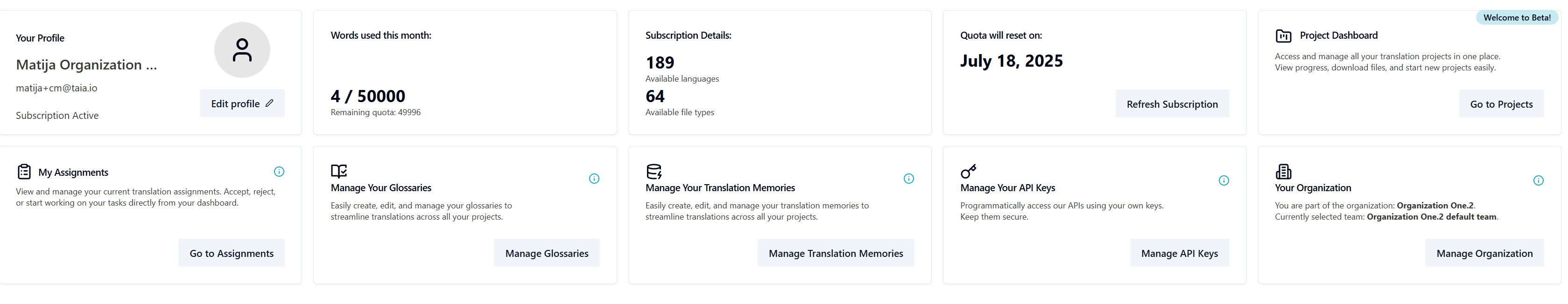This screenshot has height=304, width=1568.
Task: Open Manage API Keys
Action: point(1179,254)
